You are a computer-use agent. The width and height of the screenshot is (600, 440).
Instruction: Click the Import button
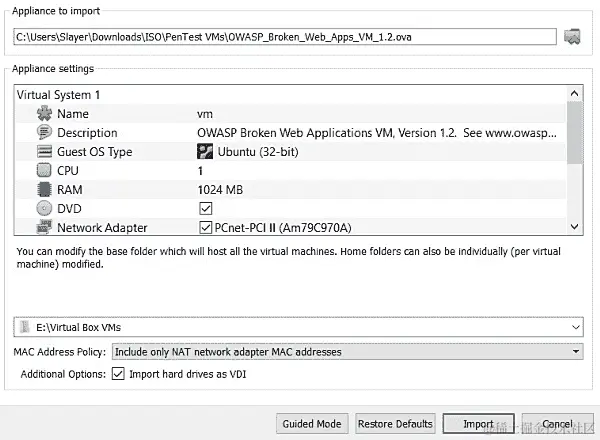(478, 424)
